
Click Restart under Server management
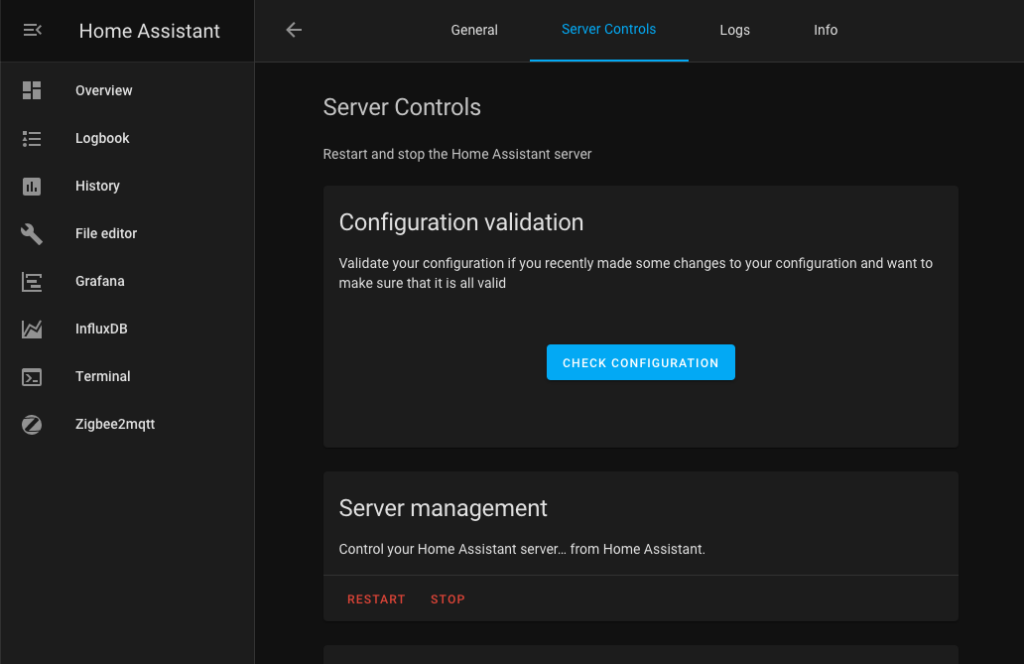click(x=376, y=599)
